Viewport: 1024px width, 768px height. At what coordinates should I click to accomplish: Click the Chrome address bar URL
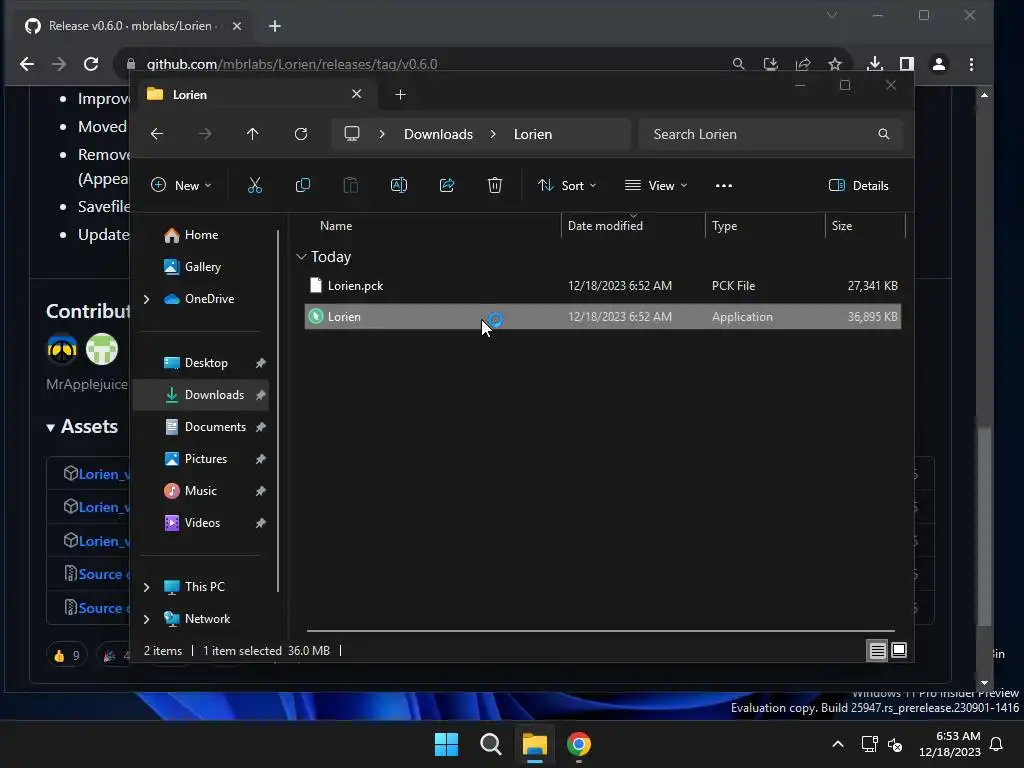[292, 64]
